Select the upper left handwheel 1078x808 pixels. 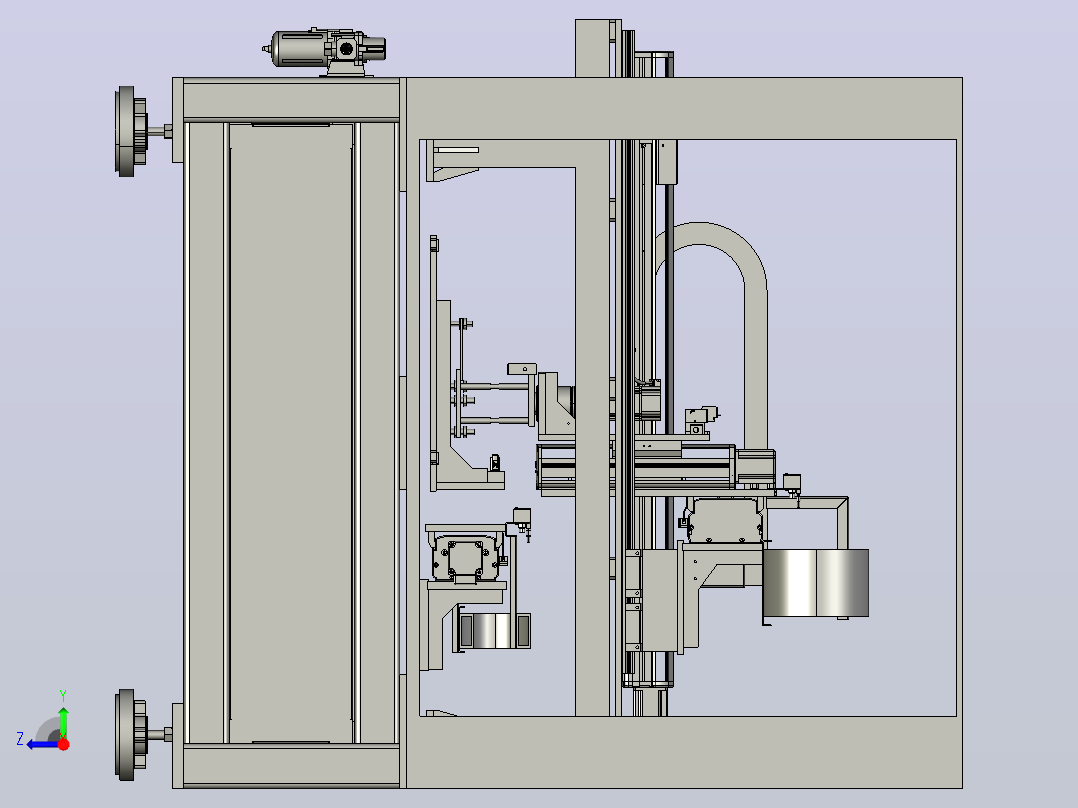click(x=132, y=131)
